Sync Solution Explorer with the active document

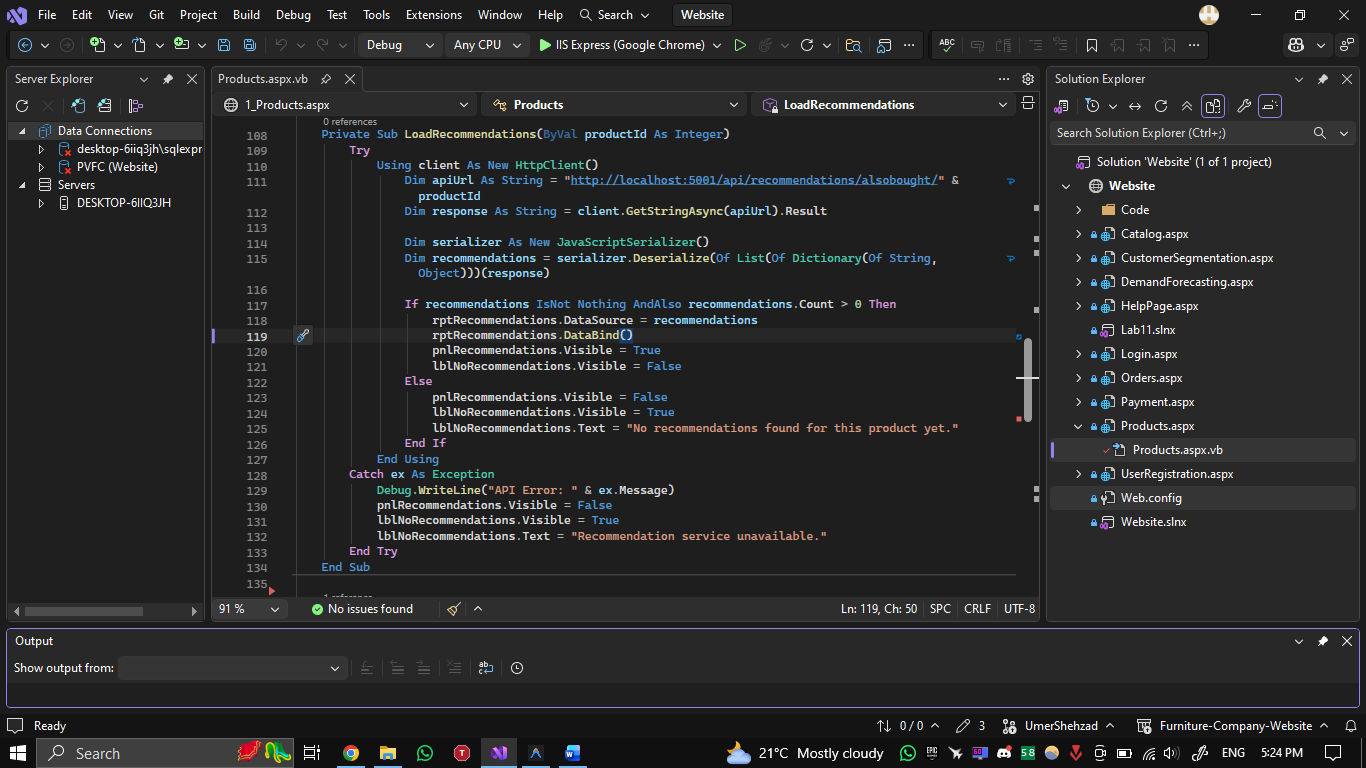pos(1135,106)
